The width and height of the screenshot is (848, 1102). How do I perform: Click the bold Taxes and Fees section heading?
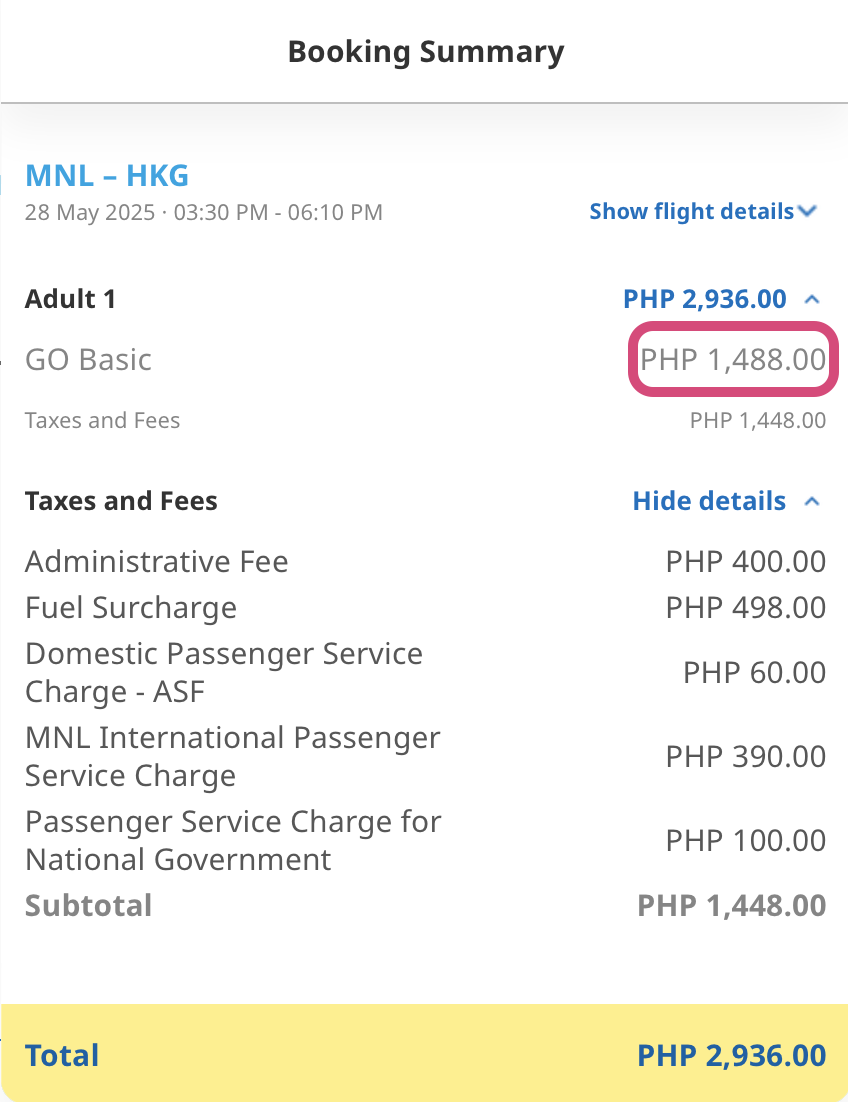click(x=121, y=501)
